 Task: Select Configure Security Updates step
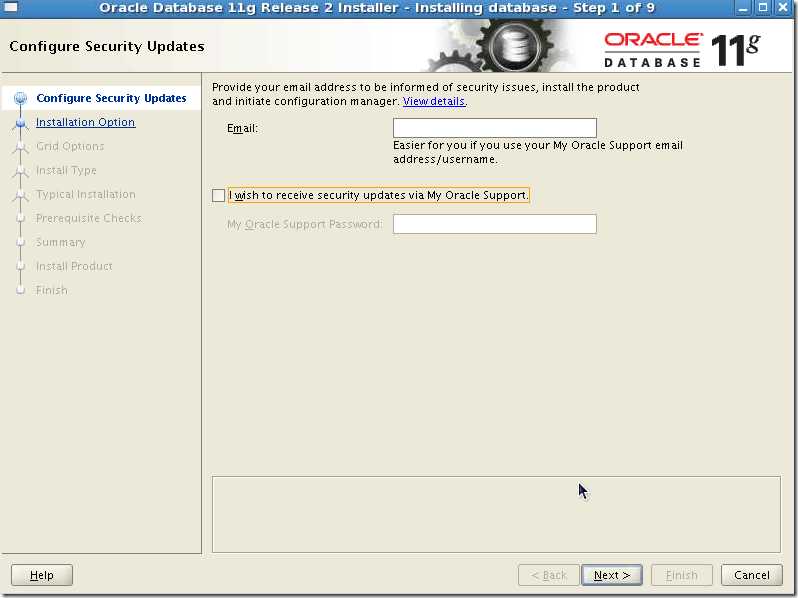pos(111,98)
